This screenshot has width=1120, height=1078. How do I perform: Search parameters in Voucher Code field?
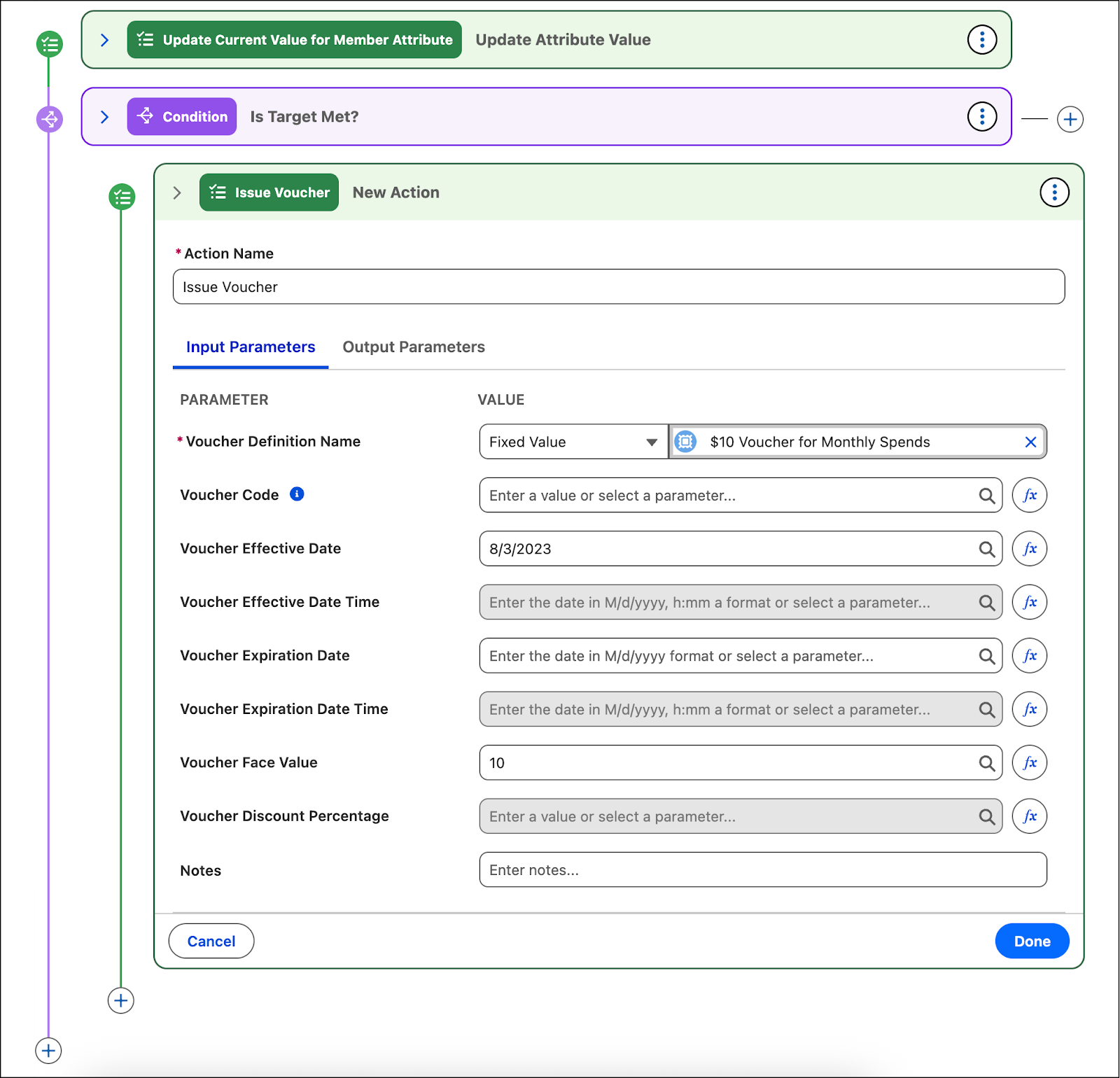(x=987, y=496)
